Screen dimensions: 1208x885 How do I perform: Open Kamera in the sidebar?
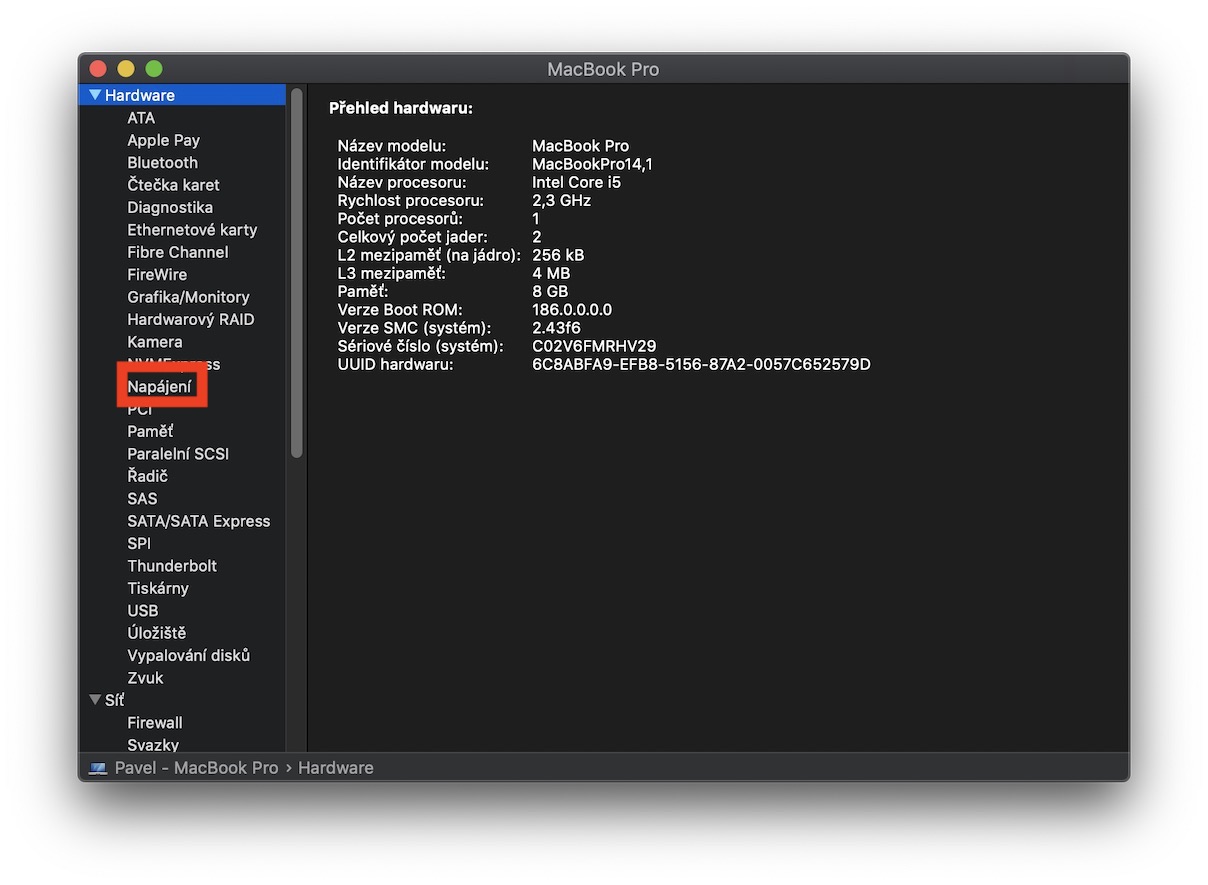point(155,342)
